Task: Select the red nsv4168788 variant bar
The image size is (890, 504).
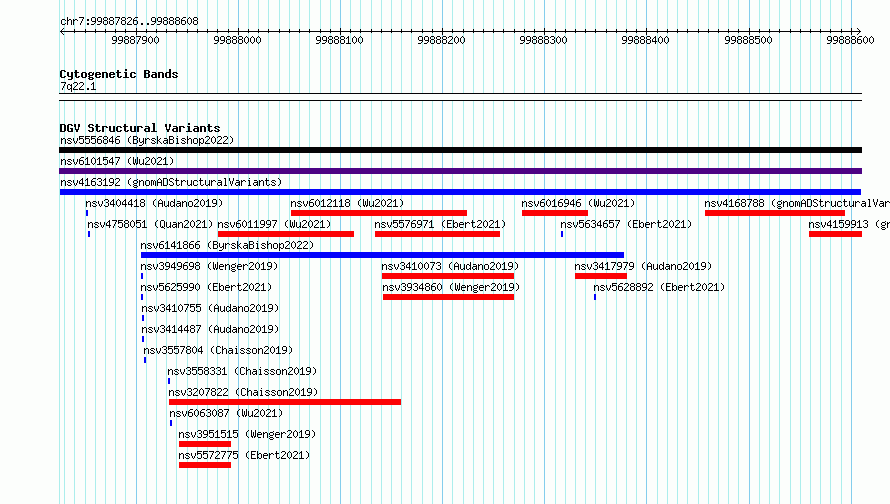Action: pos(775,213)
